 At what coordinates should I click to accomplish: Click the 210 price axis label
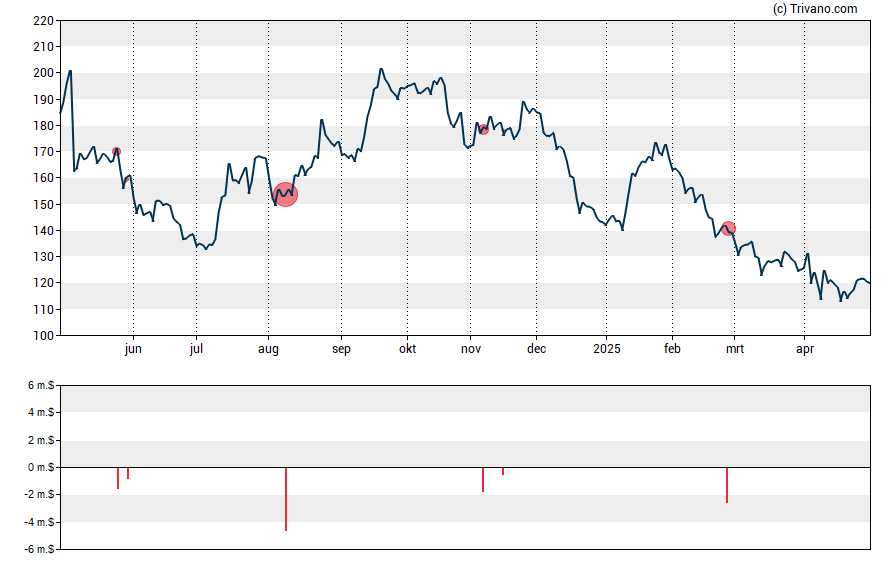(44, 47)
